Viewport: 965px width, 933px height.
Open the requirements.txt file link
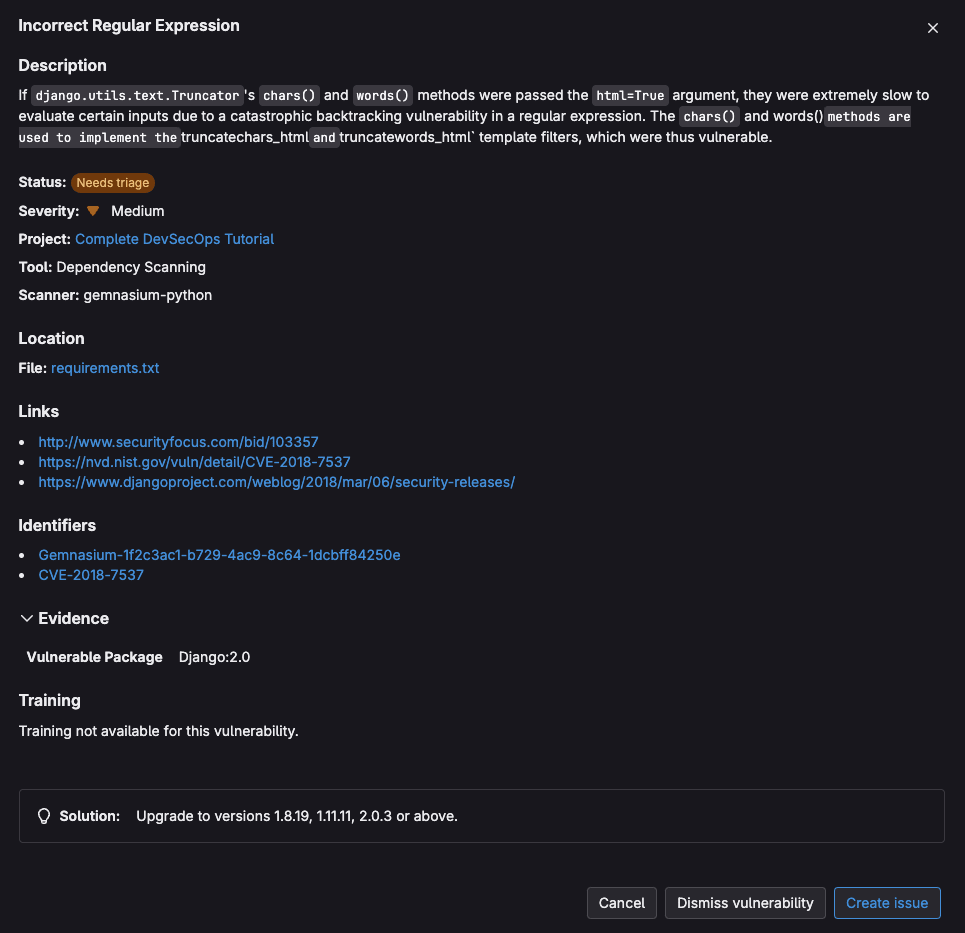click(x=104, y=367)
